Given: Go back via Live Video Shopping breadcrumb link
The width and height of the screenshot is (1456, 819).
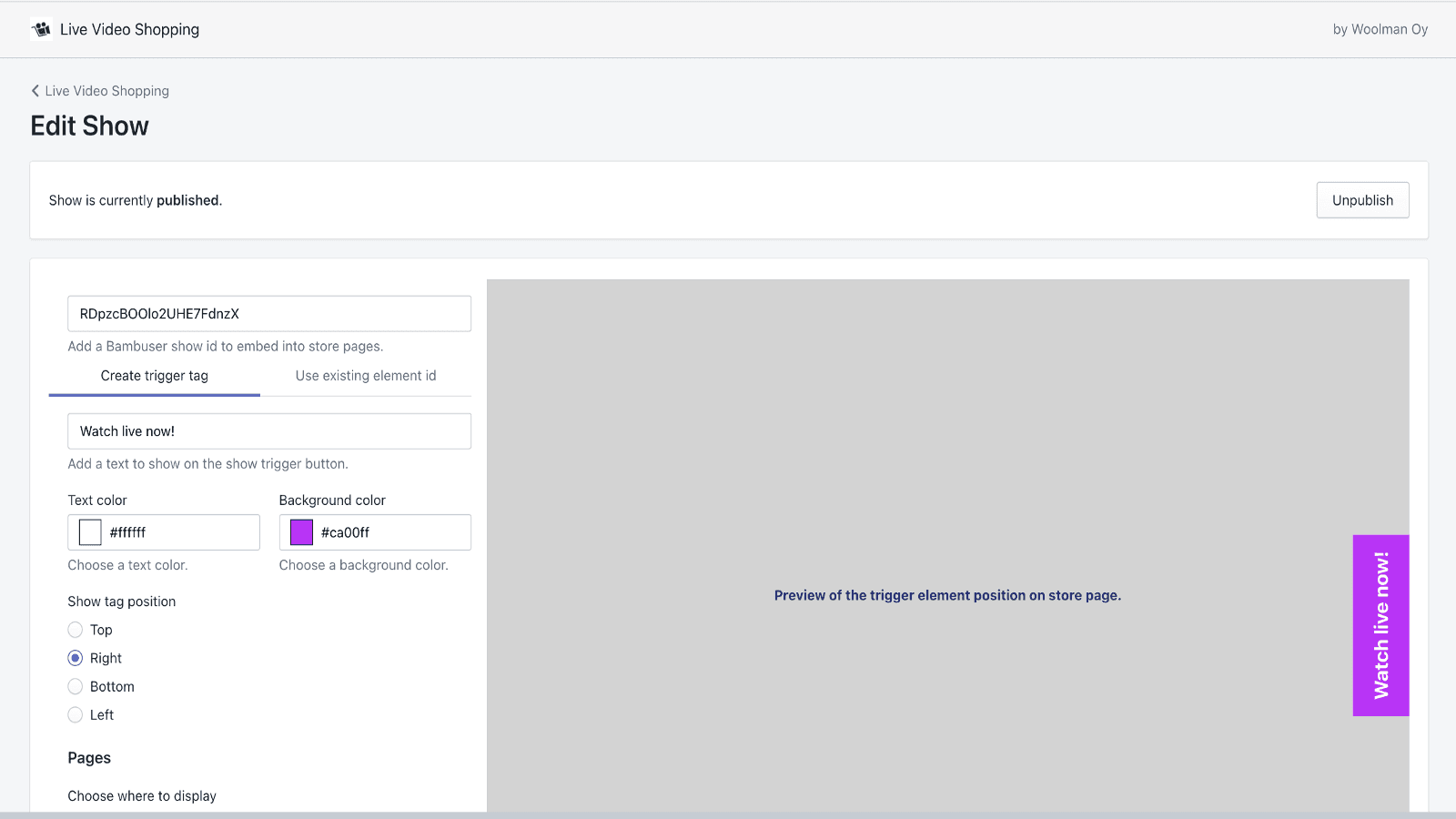Looking at the screenshot, I should click(106, 91).
